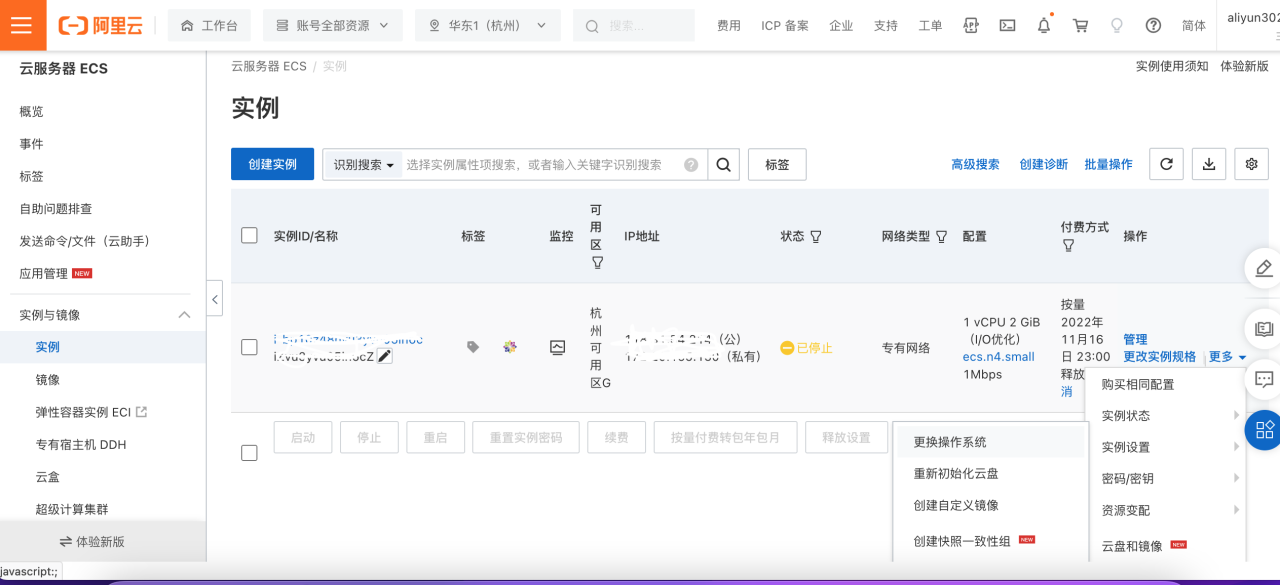This screenshot has height=585, width=1280.
Task: Choose 更换操作系统 from the submenu
Action: pyautogui.click(x=989, y=442)
